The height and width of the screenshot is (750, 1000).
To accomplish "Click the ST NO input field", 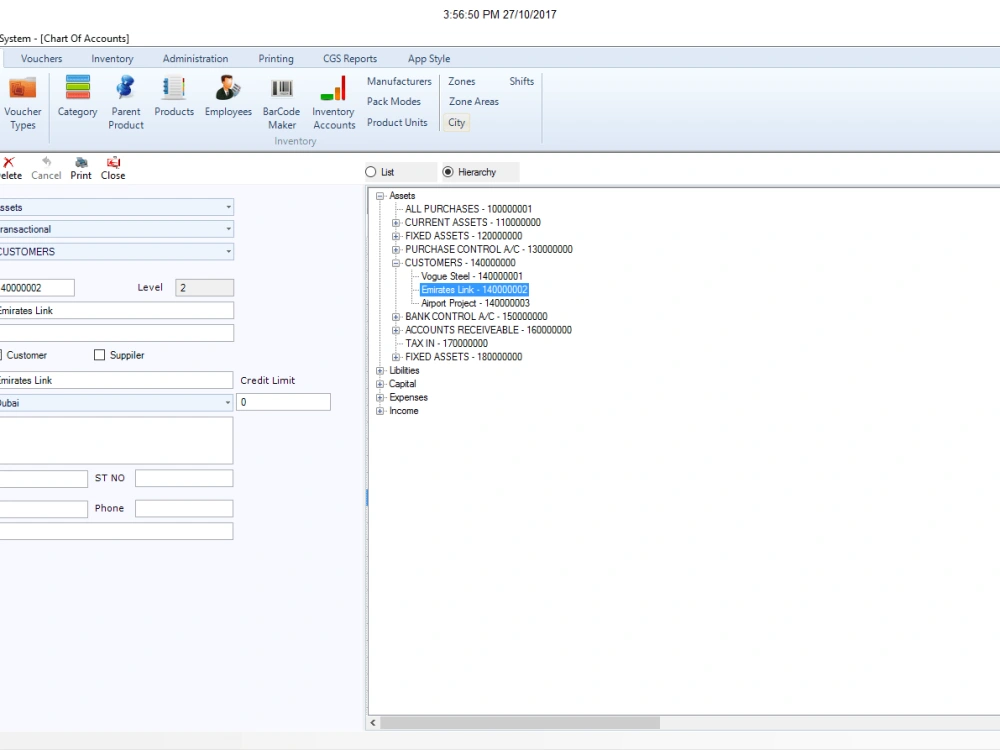I will 184,478.
